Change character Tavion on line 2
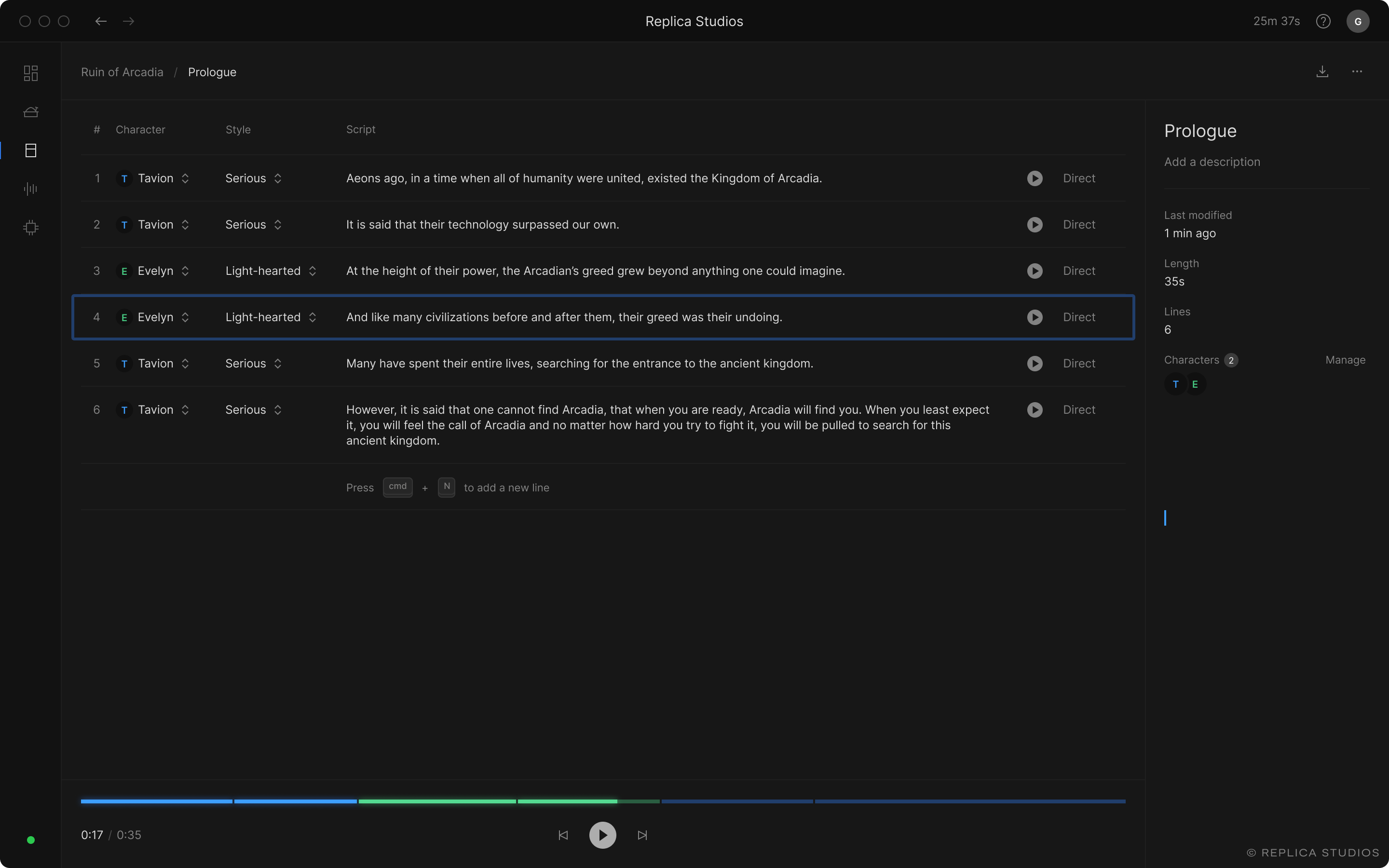 click(x=153, y=224)
